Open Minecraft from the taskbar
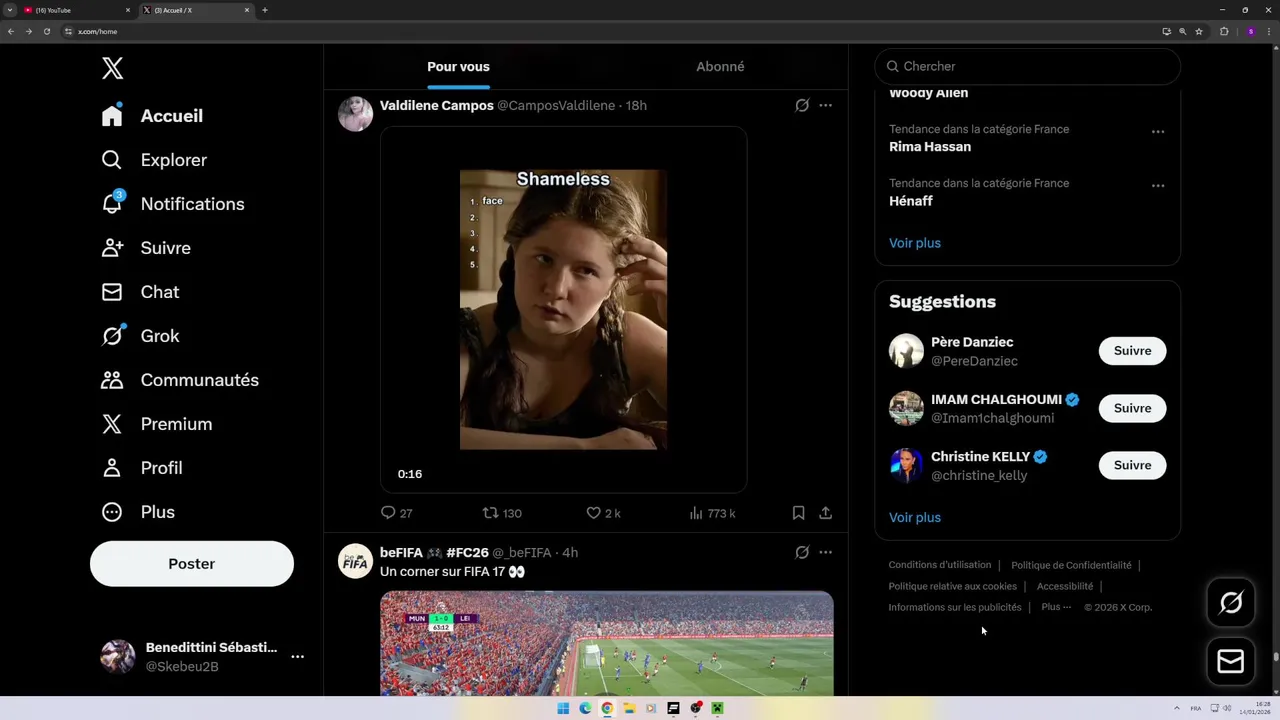Viewport: 1280px width, 720px height. [717, 708]
